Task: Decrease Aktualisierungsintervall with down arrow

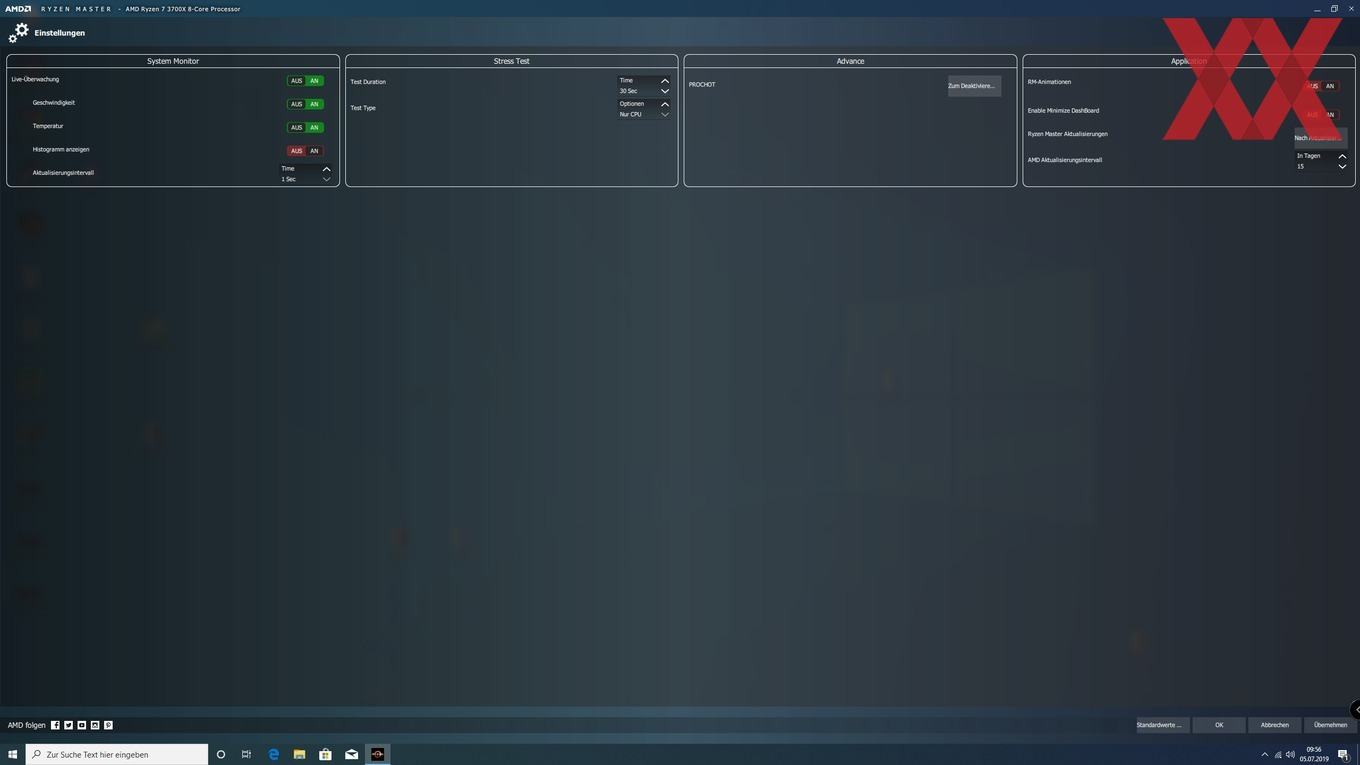Action: click(x=326, y=179)
